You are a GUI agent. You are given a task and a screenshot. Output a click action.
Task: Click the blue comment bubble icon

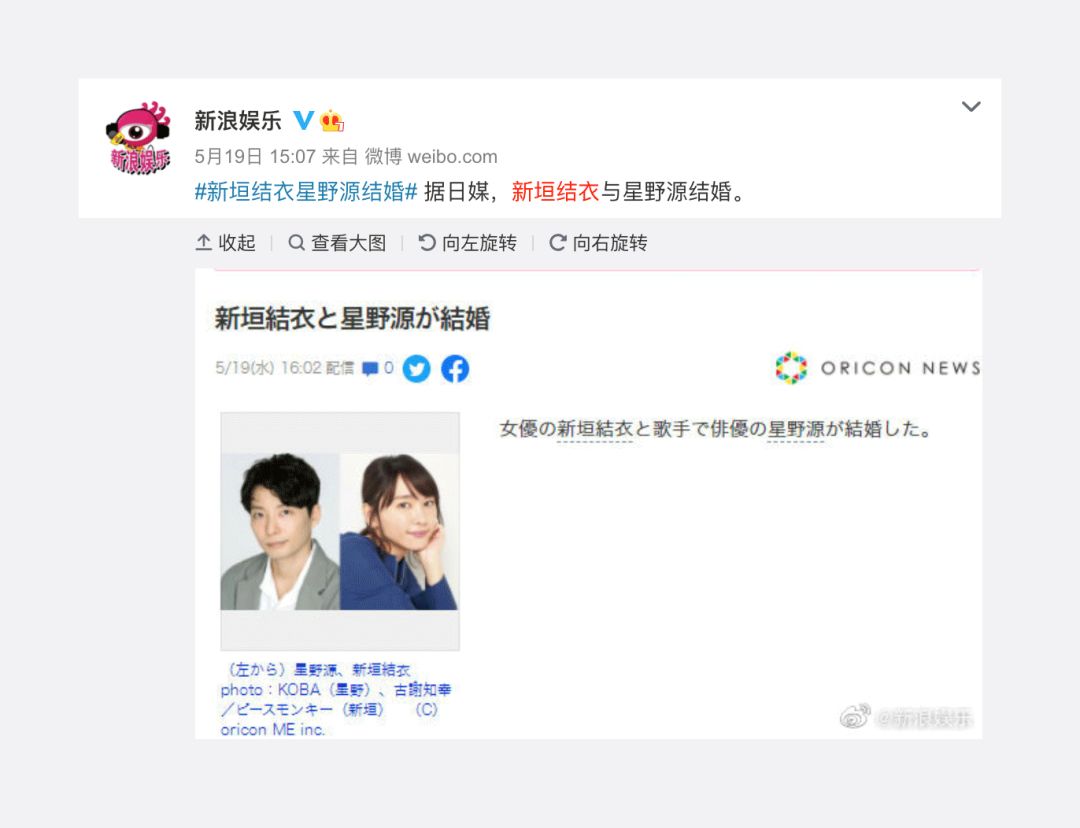pos(370,369)
